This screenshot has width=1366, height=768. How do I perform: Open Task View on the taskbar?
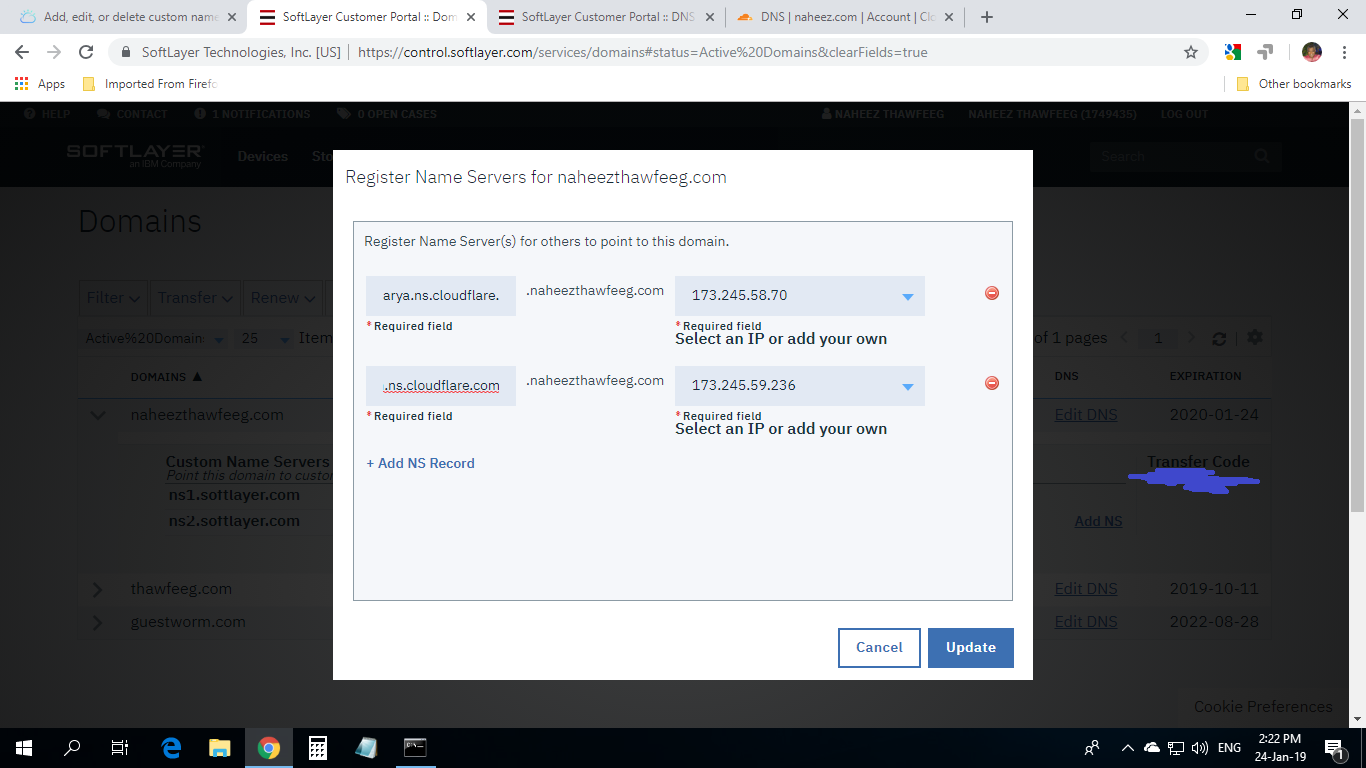[x=120, y=747]
